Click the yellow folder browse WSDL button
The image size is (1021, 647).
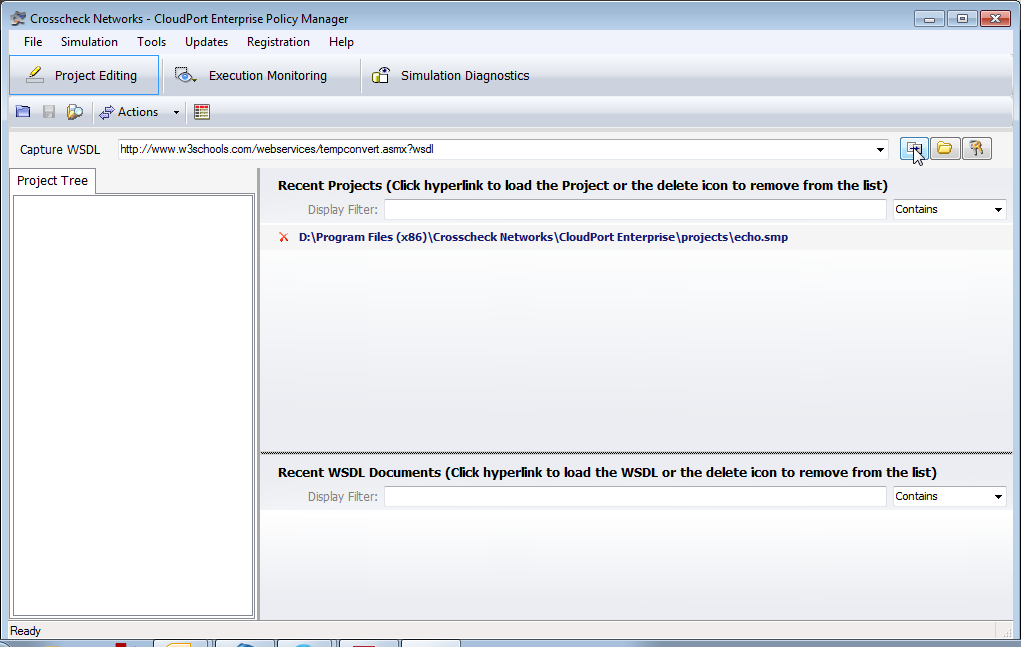click(x=945, y=149)
